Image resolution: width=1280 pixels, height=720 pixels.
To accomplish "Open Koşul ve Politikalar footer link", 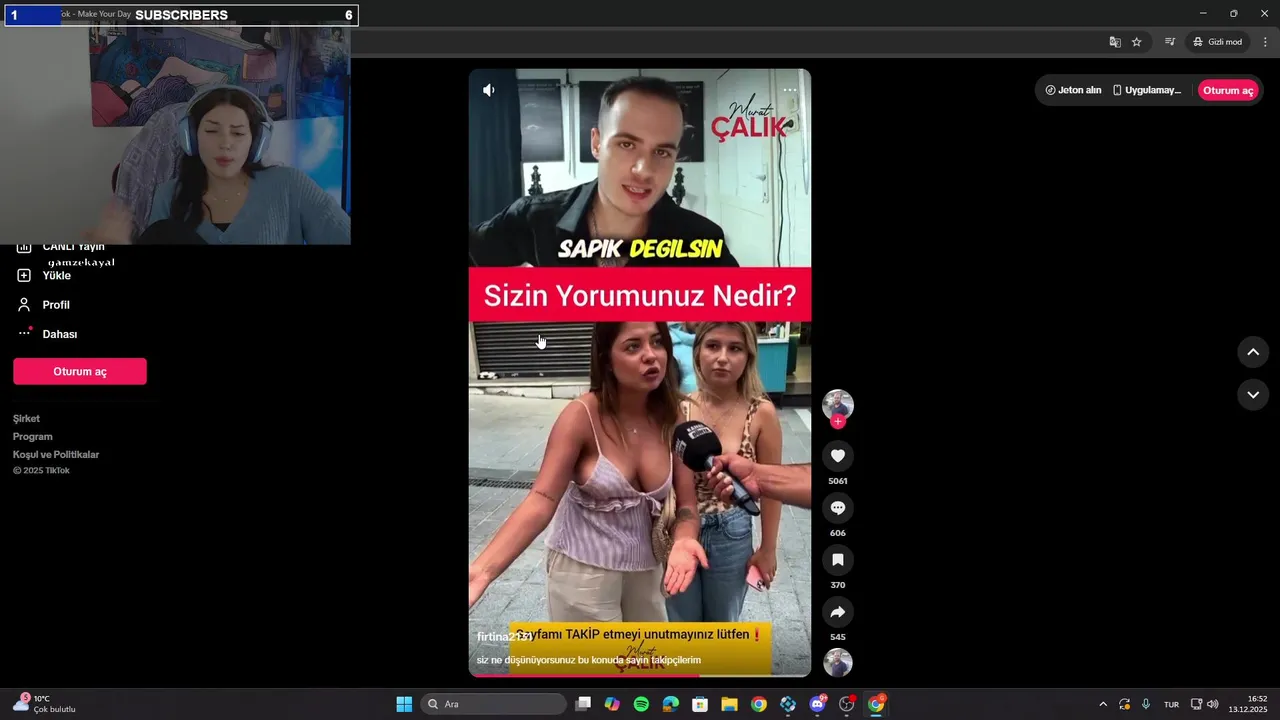I will [56, 455].
